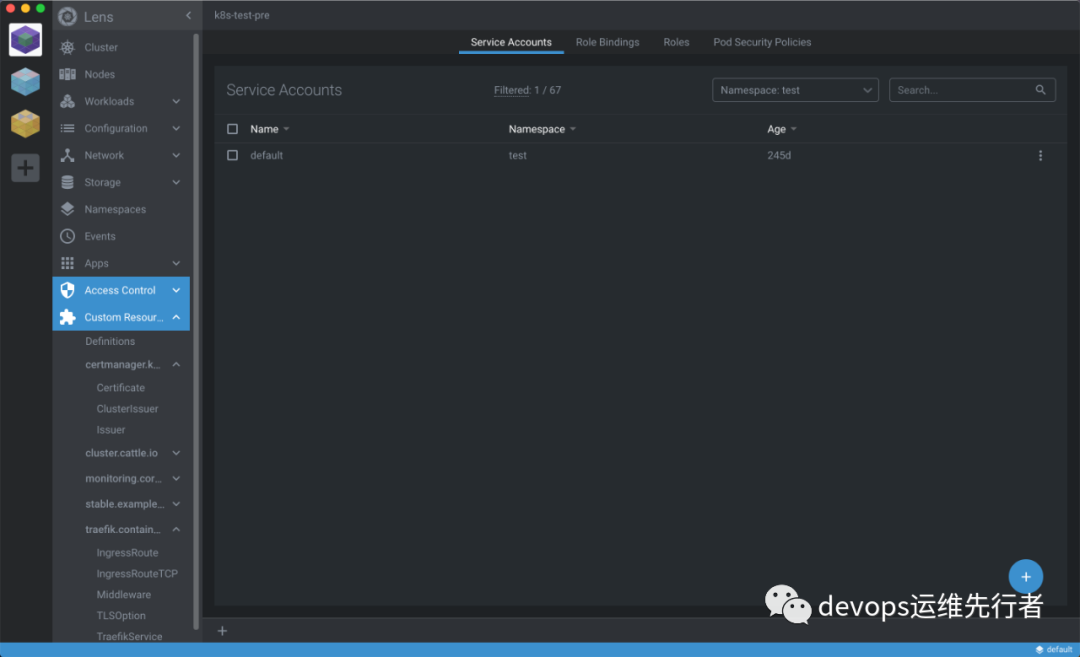
Task: Open the IngressRouteTCP resource
Action: coord(137,574)
